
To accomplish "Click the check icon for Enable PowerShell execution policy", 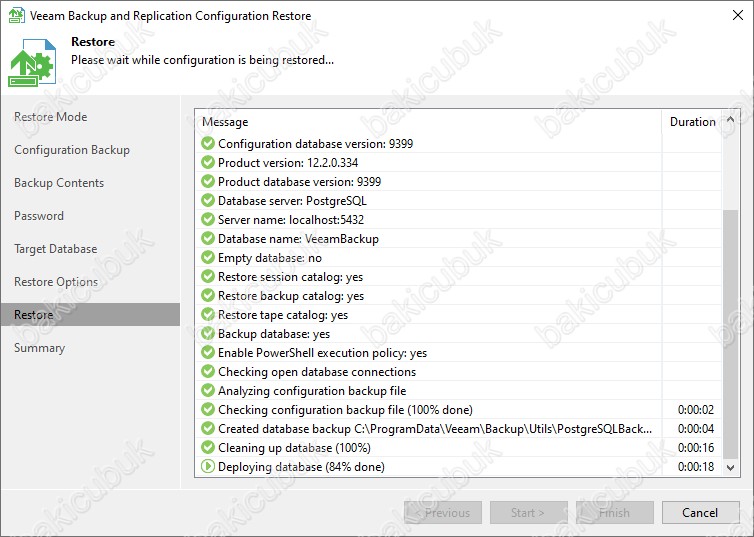I will [208, 352].
